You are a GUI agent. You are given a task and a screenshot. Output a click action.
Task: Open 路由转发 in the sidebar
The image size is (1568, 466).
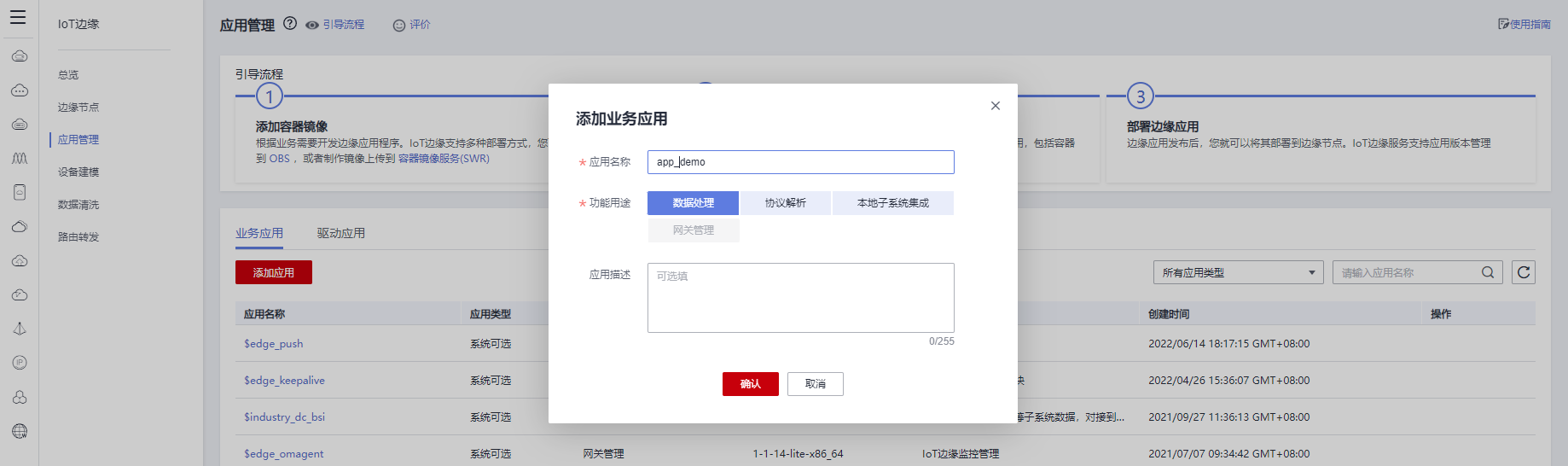click(78, 237)
